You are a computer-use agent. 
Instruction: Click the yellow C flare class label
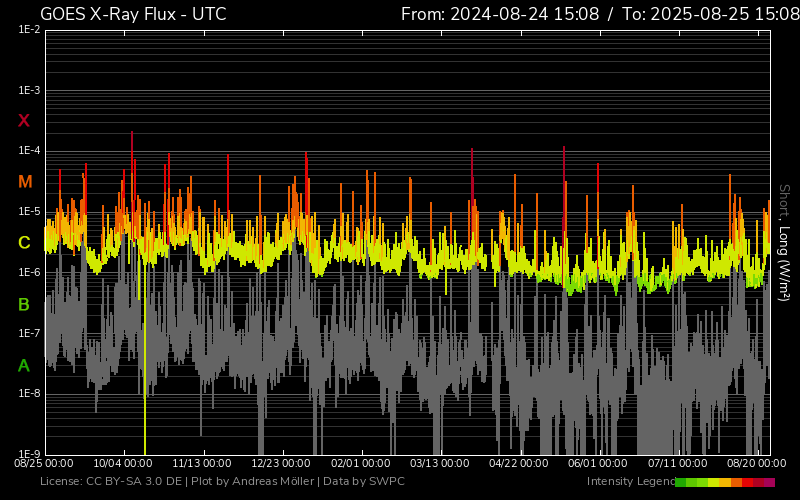tap(24, 243)
